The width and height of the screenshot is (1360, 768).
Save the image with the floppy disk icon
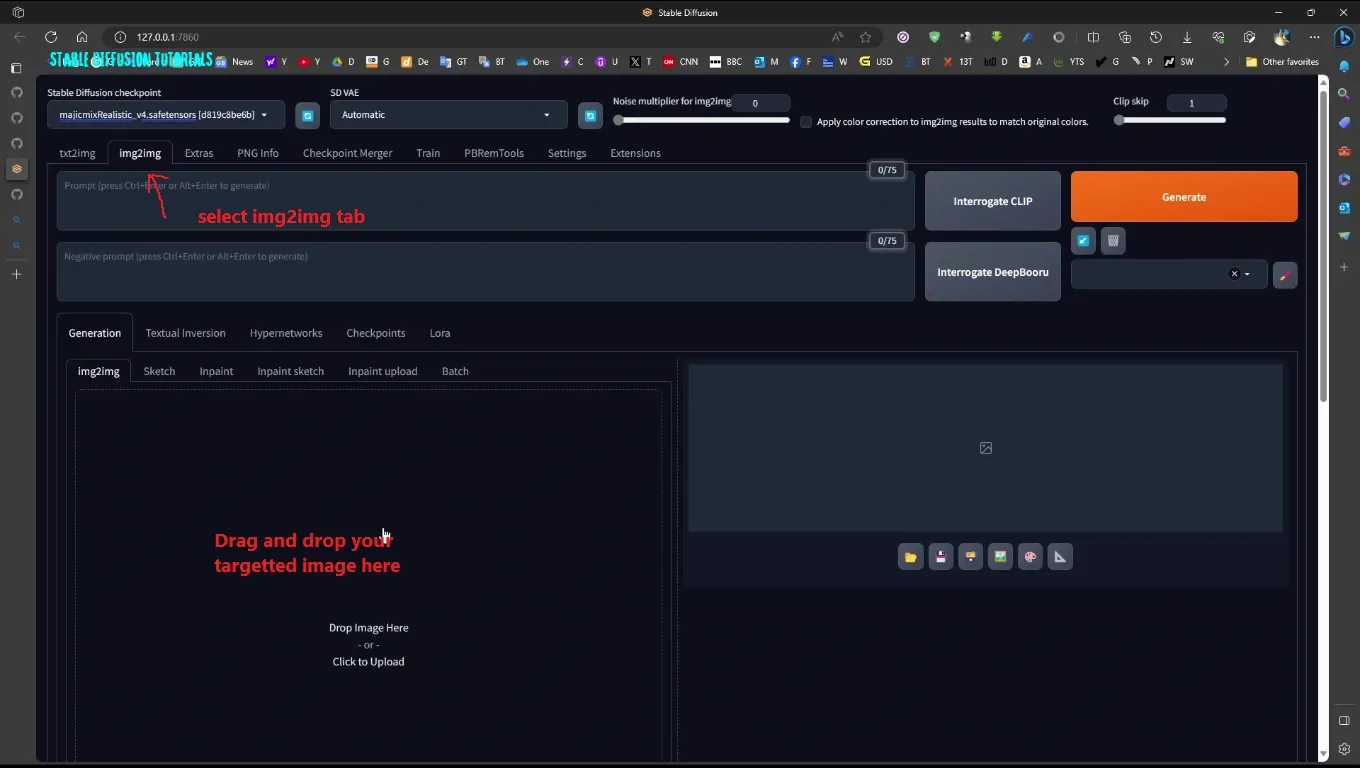pos(940,557)
